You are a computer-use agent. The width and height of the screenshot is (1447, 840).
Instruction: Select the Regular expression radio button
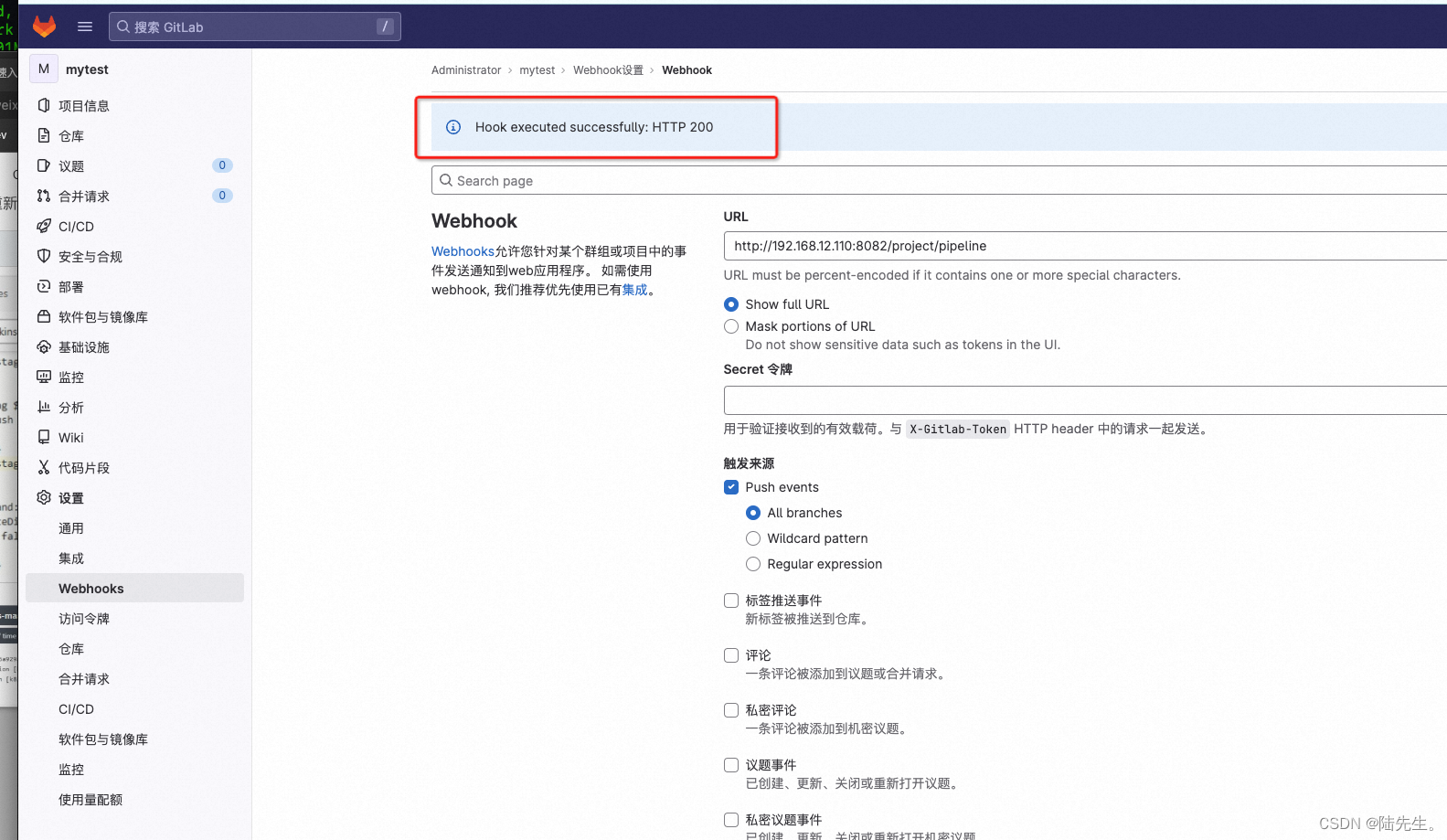coord(753,564)
